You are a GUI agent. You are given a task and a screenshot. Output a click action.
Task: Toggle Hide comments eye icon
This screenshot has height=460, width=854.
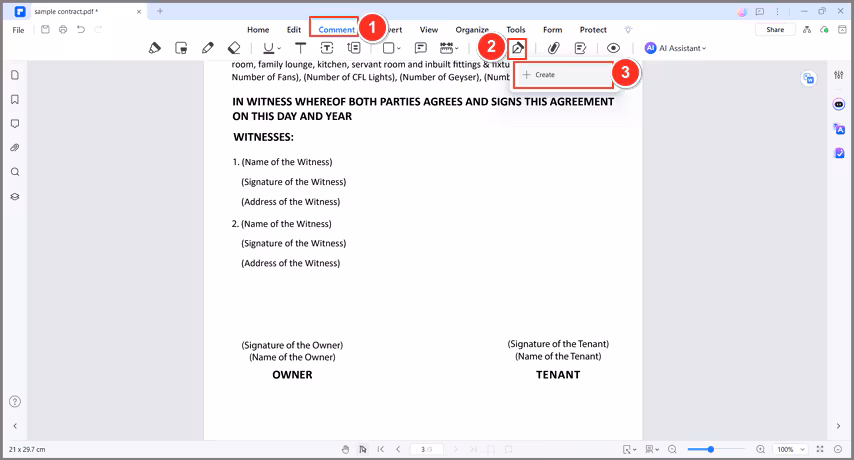point(613,48)
